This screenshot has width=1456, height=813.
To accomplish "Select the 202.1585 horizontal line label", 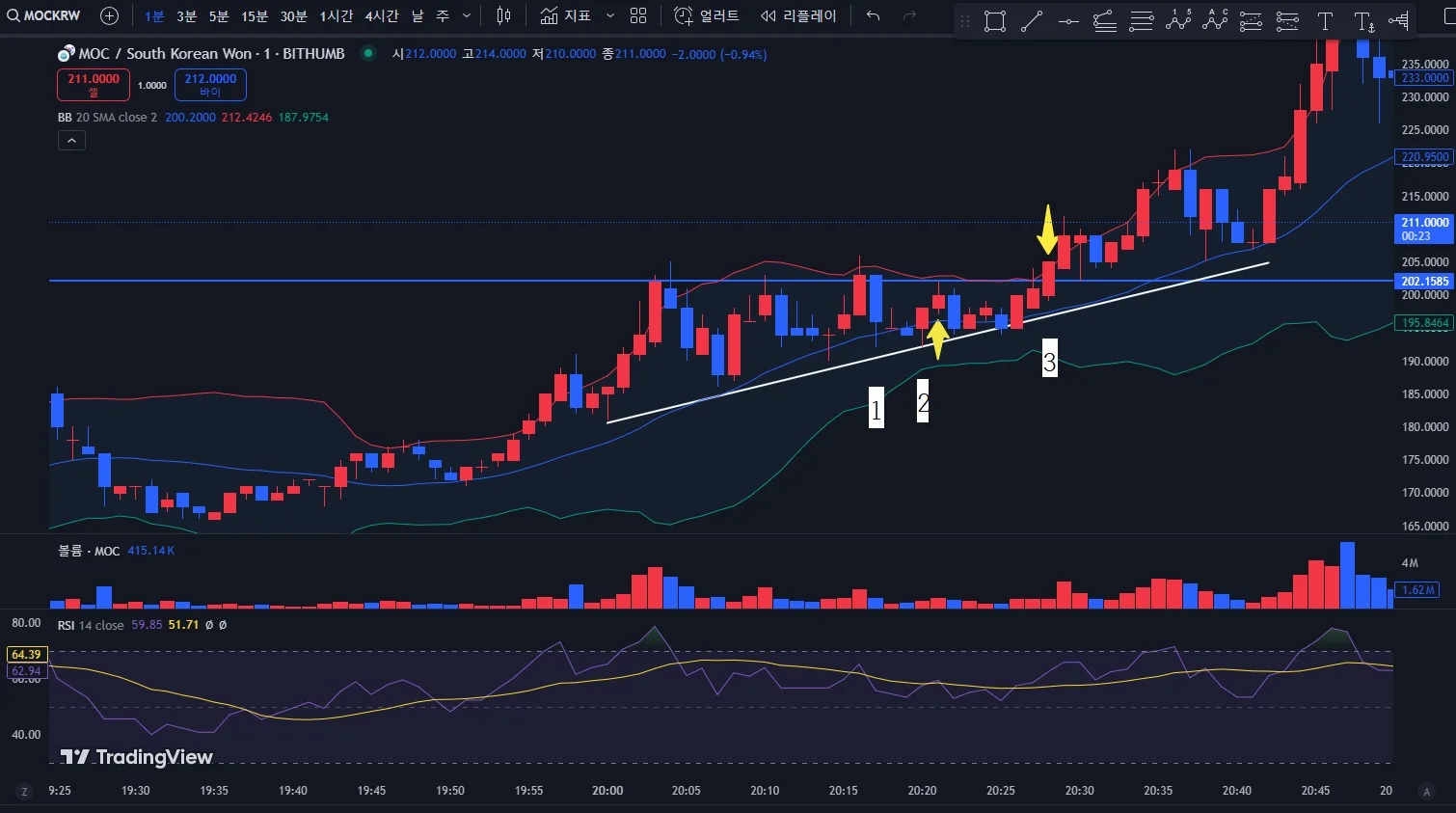I will pyautogui.click(x=1424, y=282).
